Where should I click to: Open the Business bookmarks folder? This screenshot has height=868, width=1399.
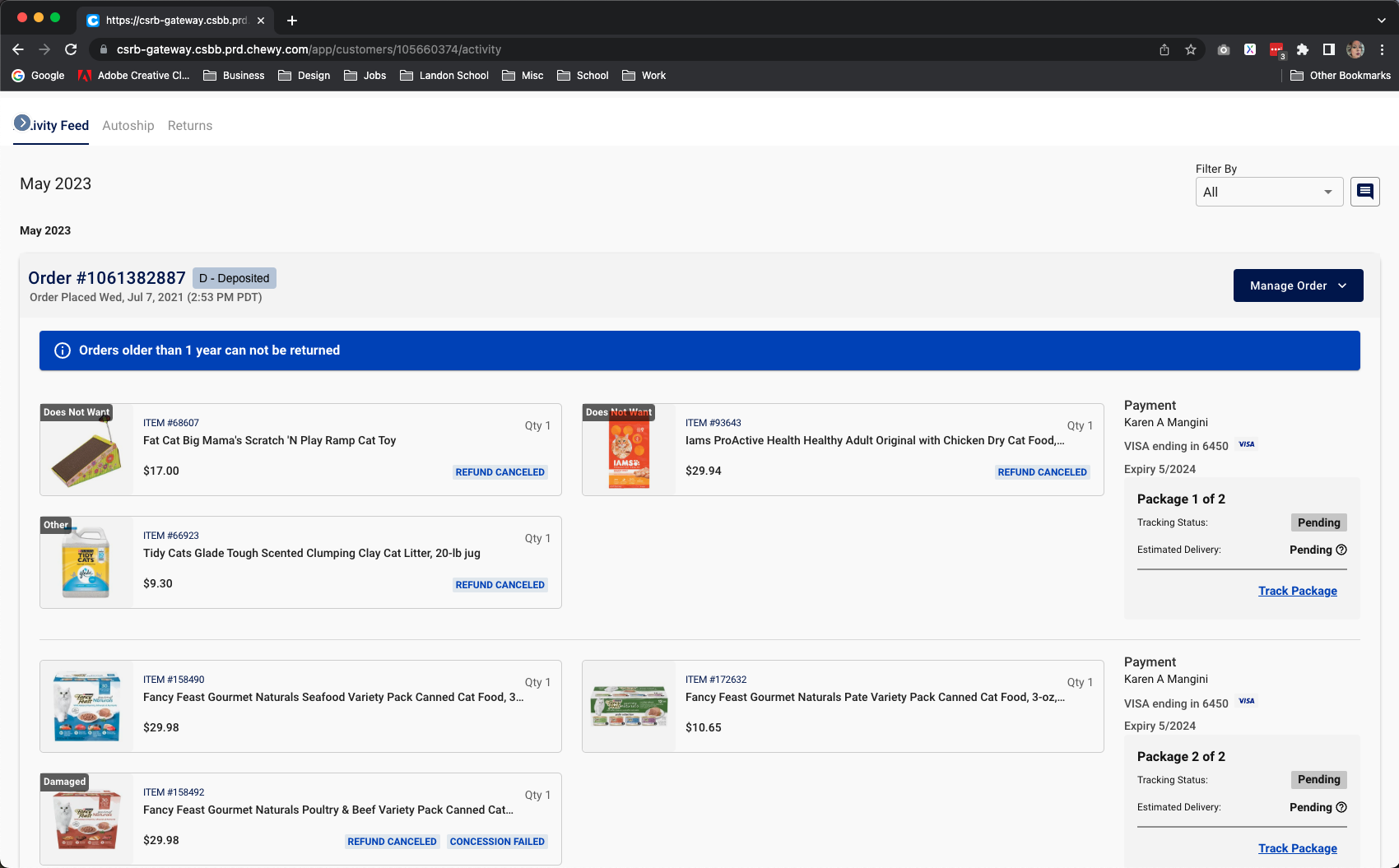(234, 75)
